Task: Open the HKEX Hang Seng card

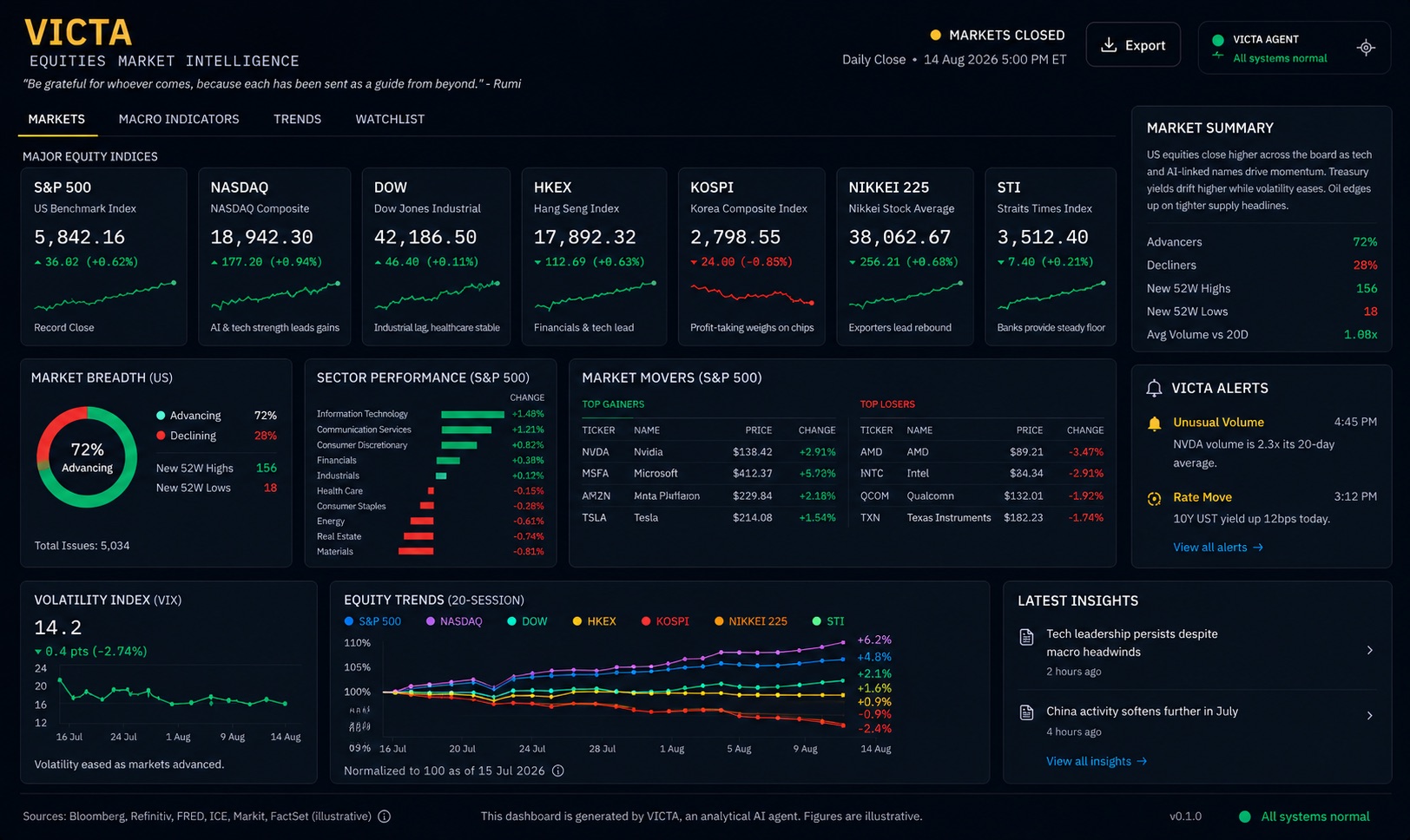Action: pyautogui.click(x=594, y=257)
